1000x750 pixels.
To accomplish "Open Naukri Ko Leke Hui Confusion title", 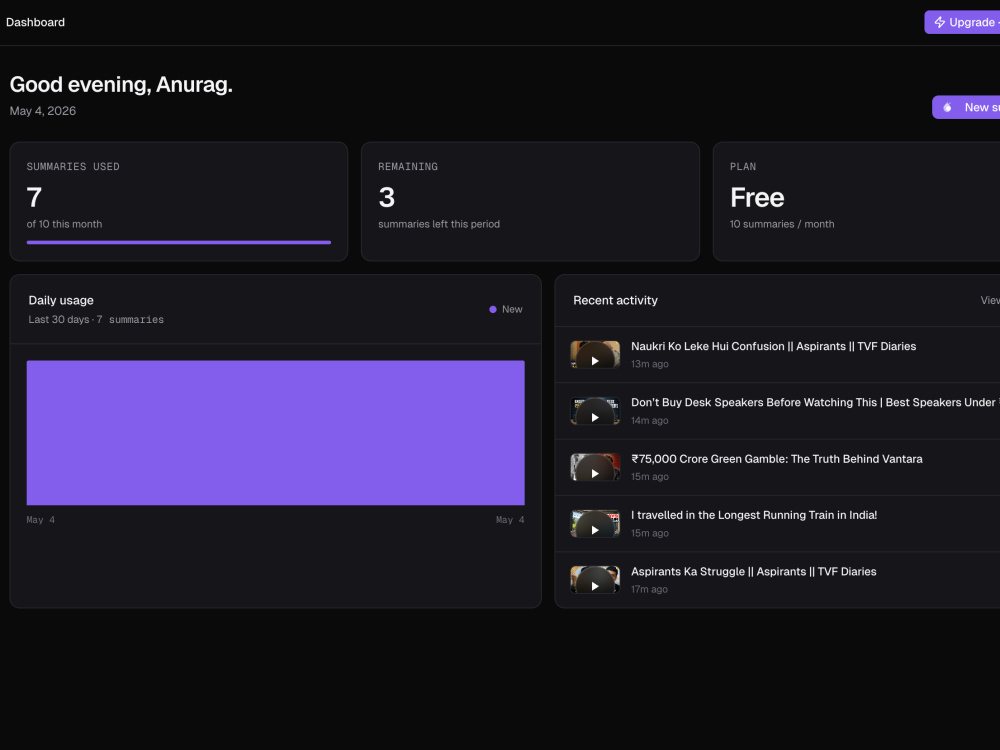I will (774, 346).
